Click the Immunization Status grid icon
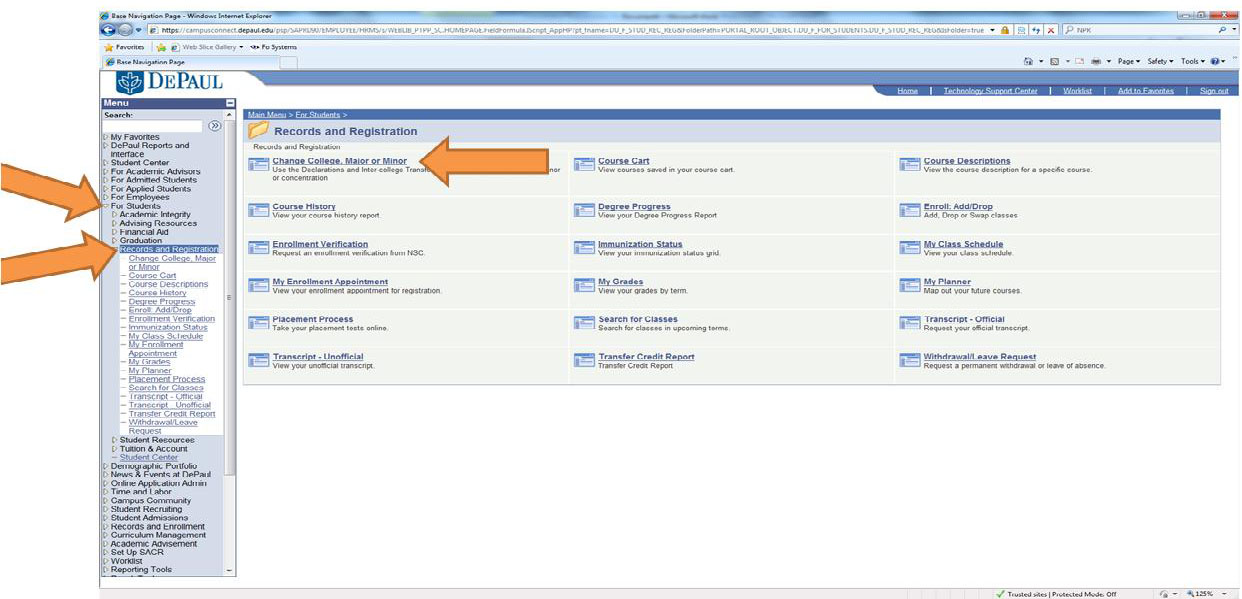This screenshot has height=599, width=1242. 585,247
